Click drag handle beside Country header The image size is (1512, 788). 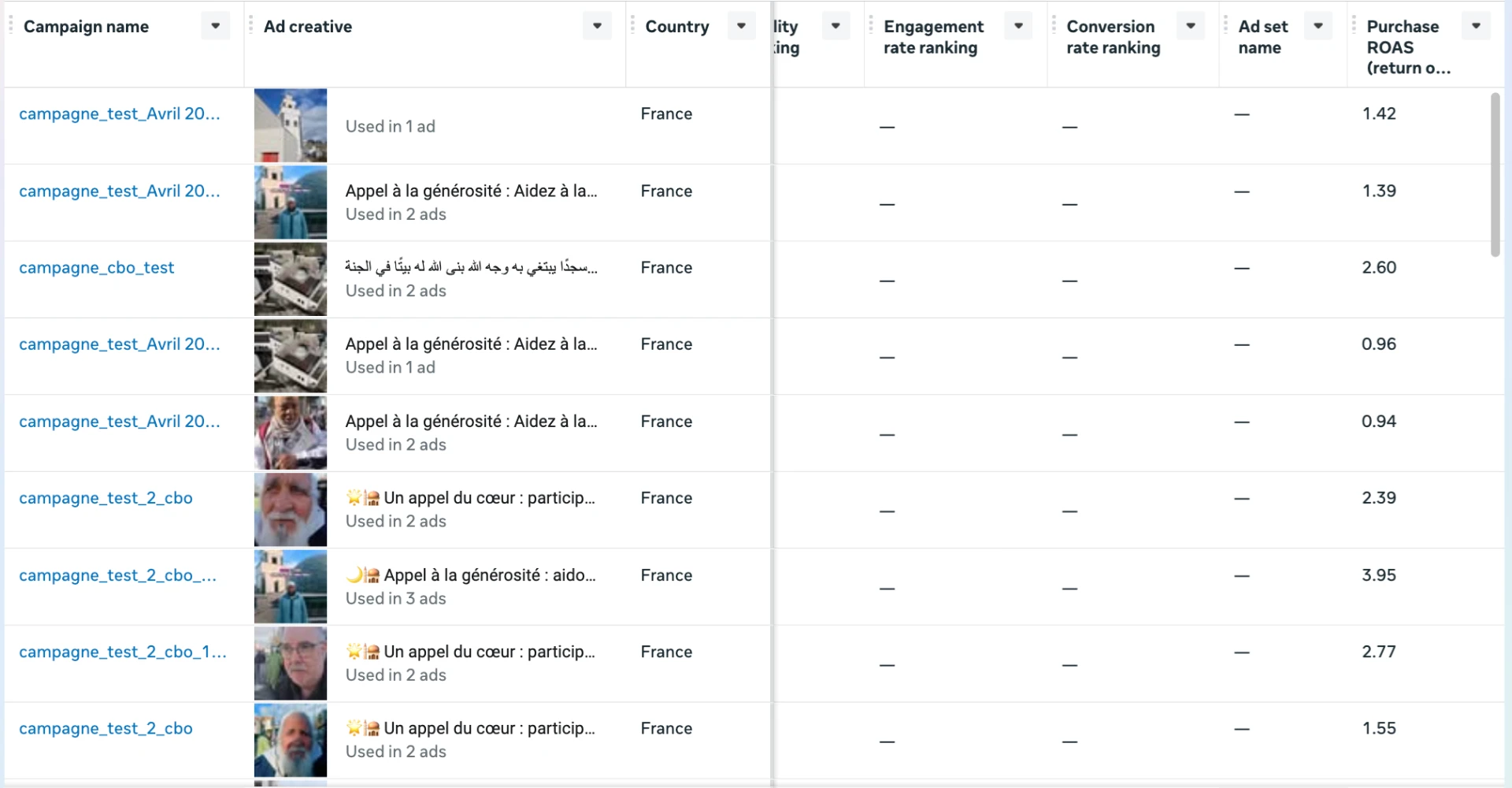point(632,26)
